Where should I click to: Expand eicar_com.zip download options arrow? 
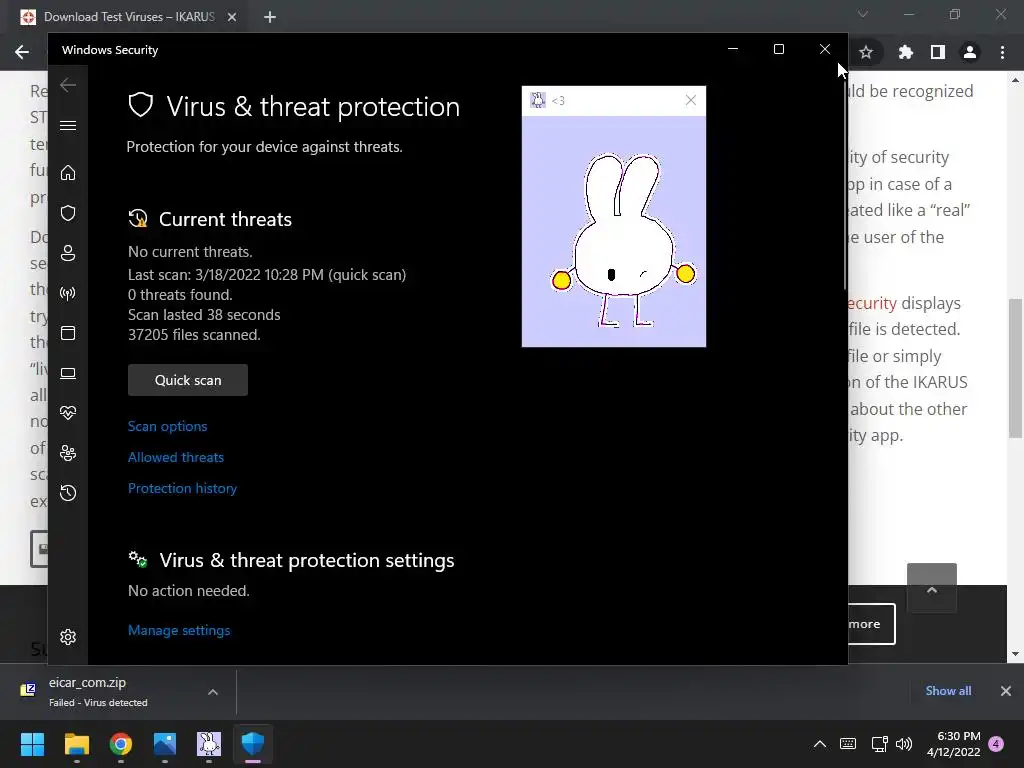coord(213,692)
